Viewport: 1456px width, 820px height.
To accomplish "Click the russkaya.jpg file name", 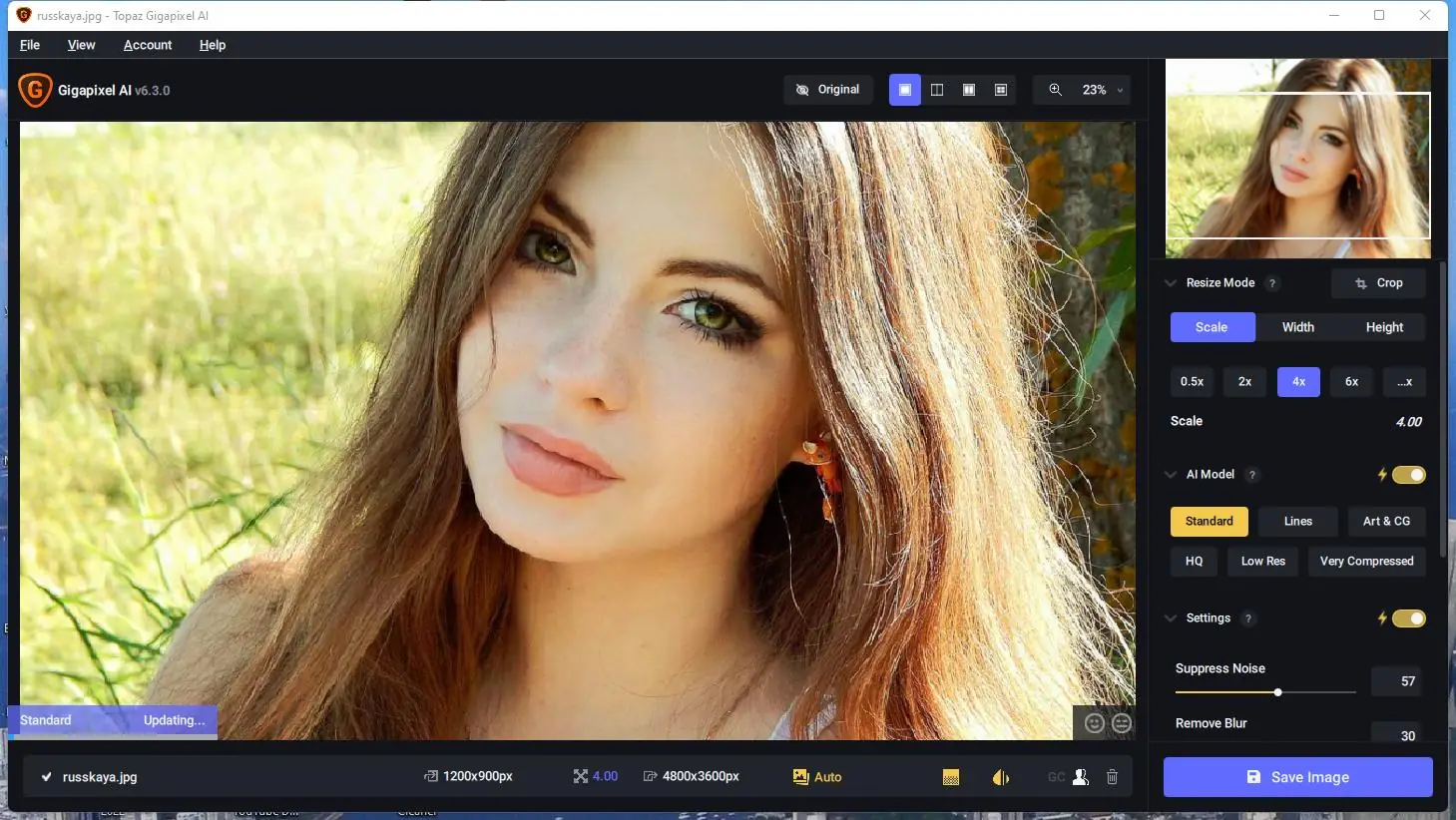I will tap(100, 777).
